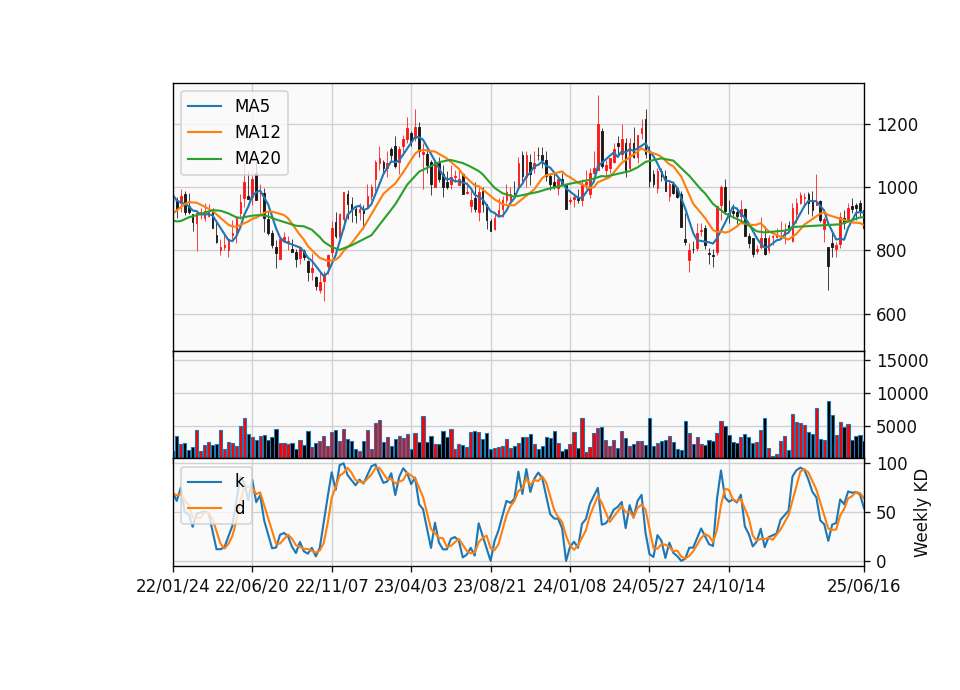Click the 5000 volume axis label
Image resolution: width=960 pixels, height=690 pixels.
[x=898, y=427]
